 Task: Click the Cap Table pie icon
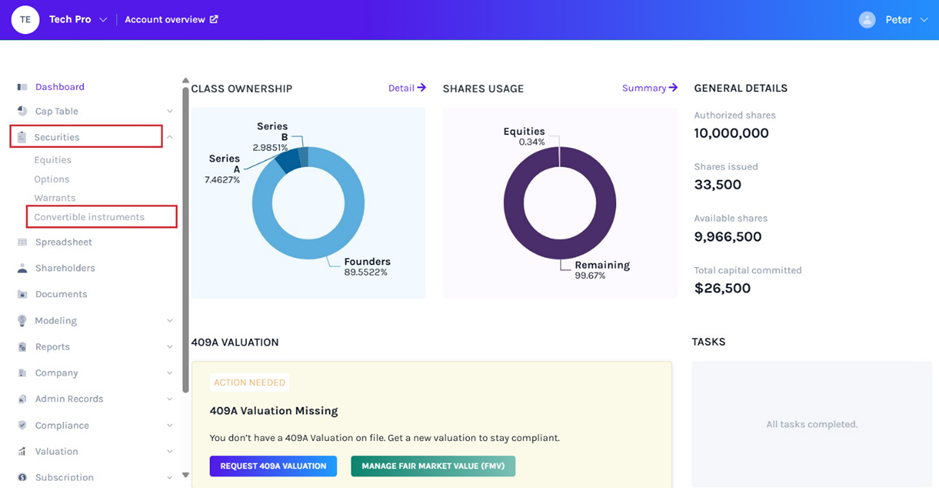click(x=22, y=111)
